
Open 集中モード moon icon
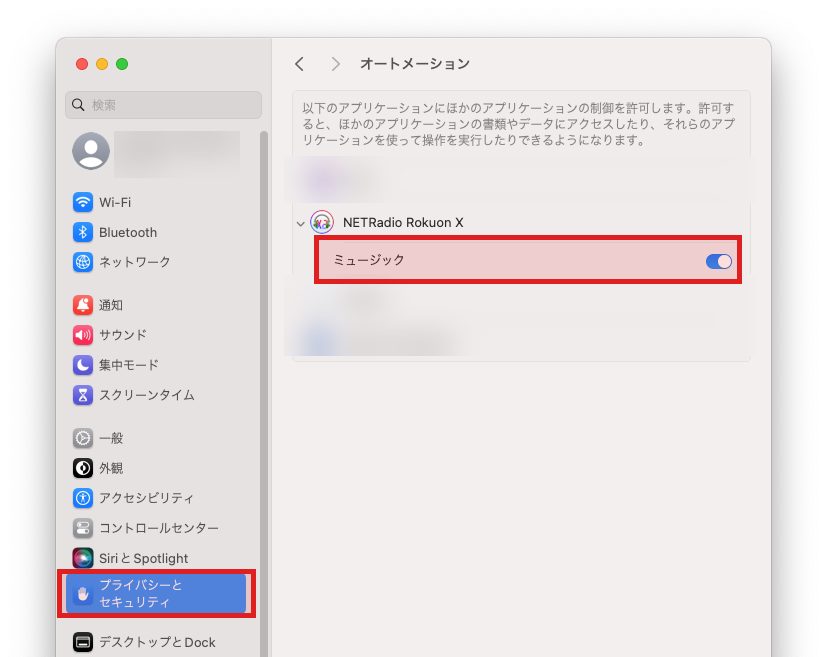point(83,365)
